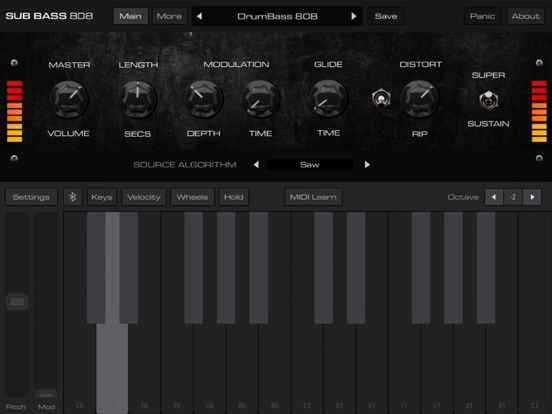
Task: Play the black key between G0 and A0
Action: pyautogui.click(x=226, y=268)
